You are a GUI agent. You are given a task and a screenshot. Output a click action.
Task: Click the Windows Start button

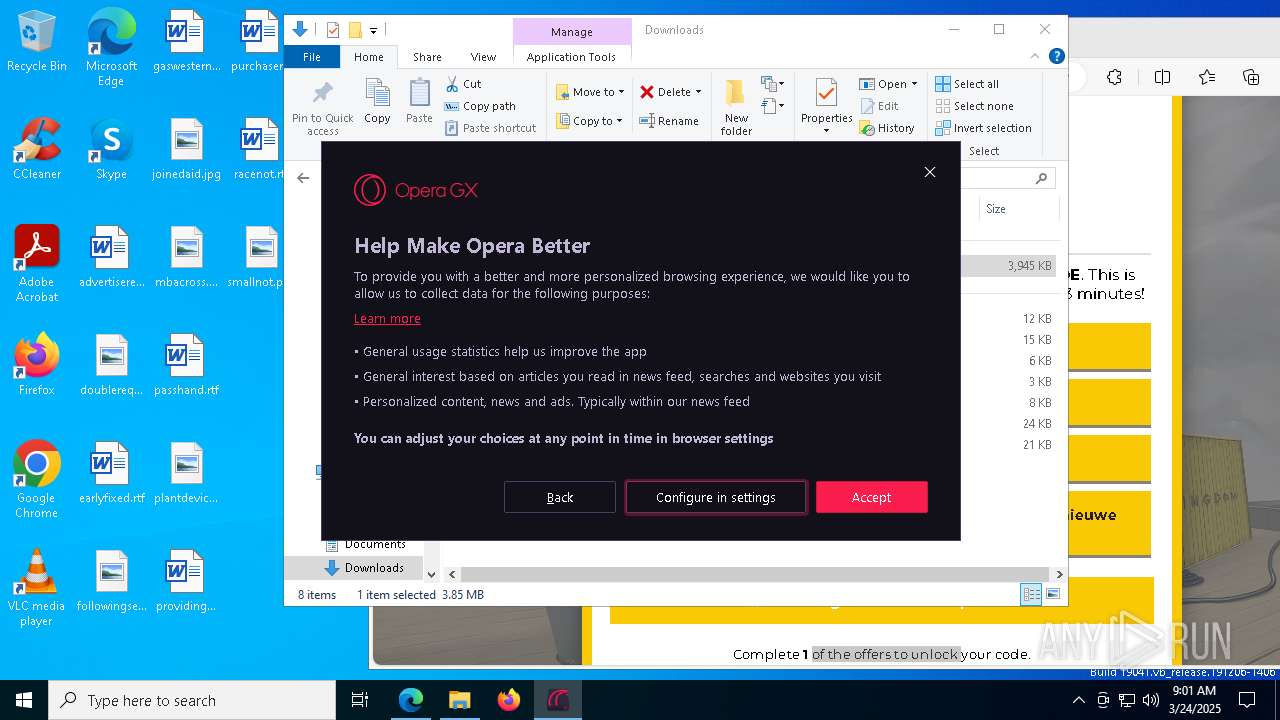(x=24, y=700)
